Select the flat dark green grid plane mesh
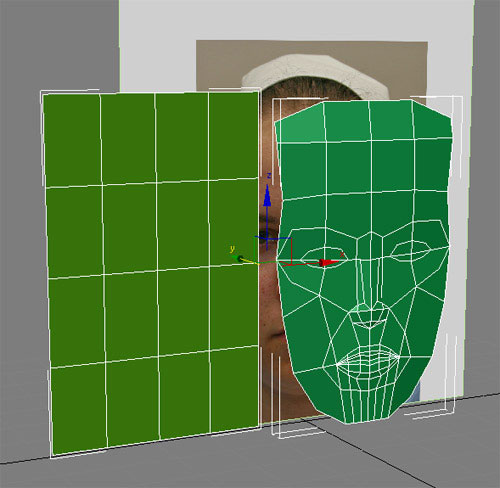The height and width of the screenshot is (488, 500). tap(153, 272)
